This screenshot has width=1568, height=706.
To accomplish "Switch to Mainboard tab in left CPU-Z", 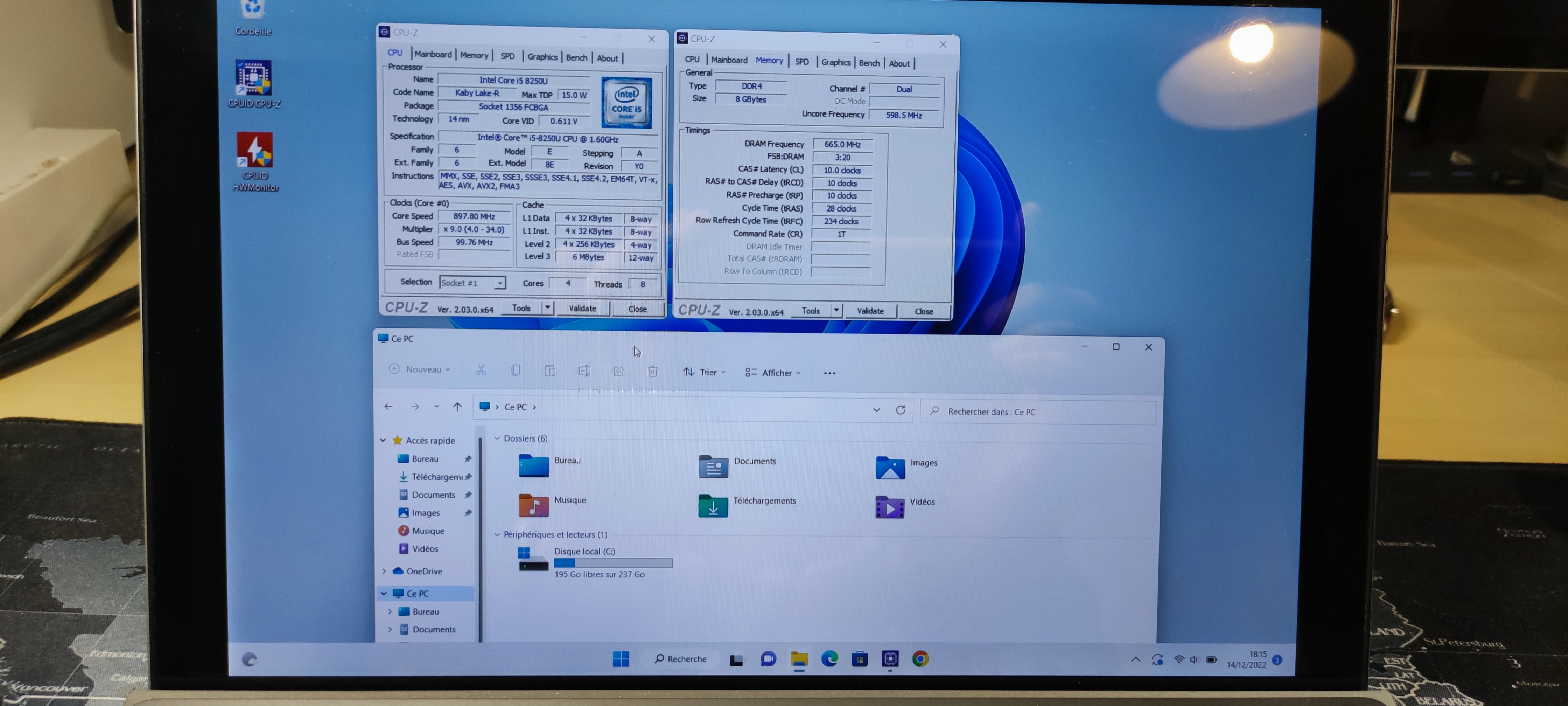I will (x=433, y=54).
